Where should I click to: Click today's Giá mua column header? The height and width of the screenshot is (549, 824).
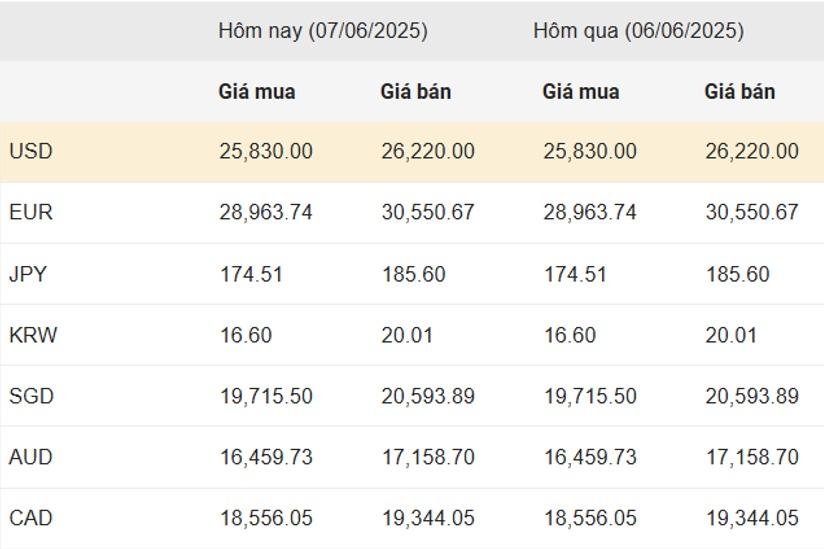[257, 91]
